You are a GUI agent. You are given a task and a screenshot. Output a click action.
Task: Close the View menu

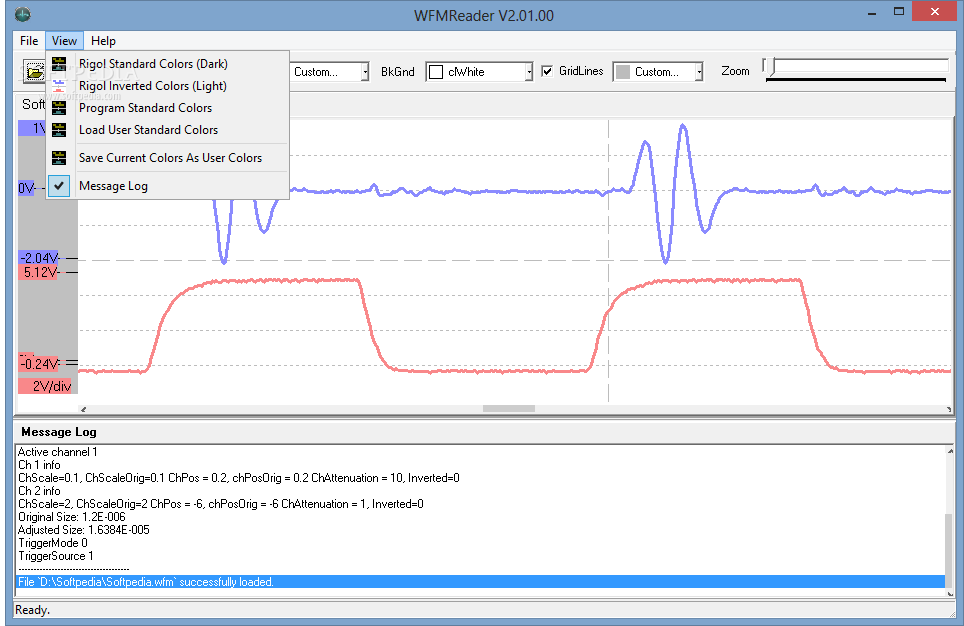(64, 41)
